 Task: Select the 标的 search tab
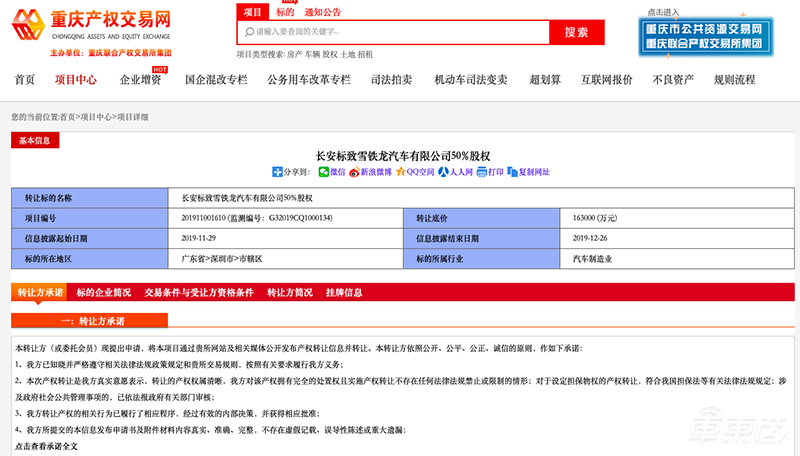click(x=285, y=12)
